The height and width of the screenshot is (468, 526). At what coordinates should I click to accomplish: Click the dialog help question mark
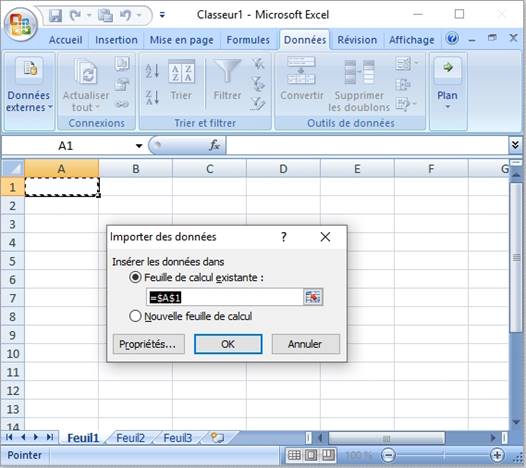pyautogui.click(x=284, y=237)
